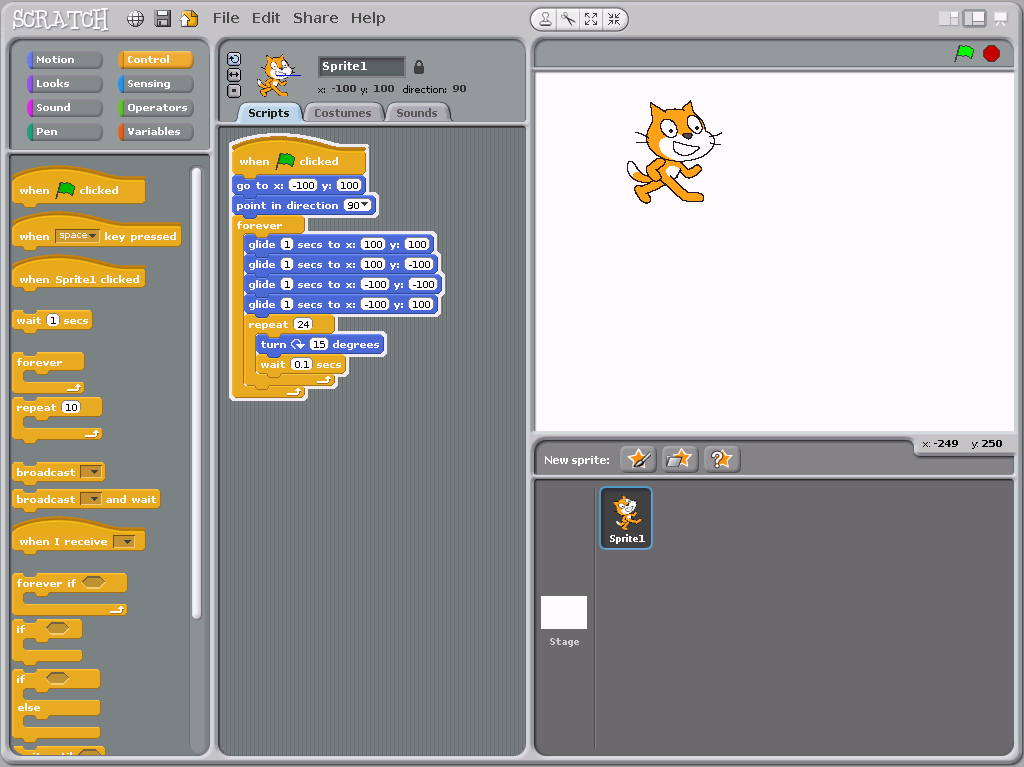Toggle the sprite drag lock
Image resolution: width=1024 pixels, height=767 pixels.
click(419, 67)
